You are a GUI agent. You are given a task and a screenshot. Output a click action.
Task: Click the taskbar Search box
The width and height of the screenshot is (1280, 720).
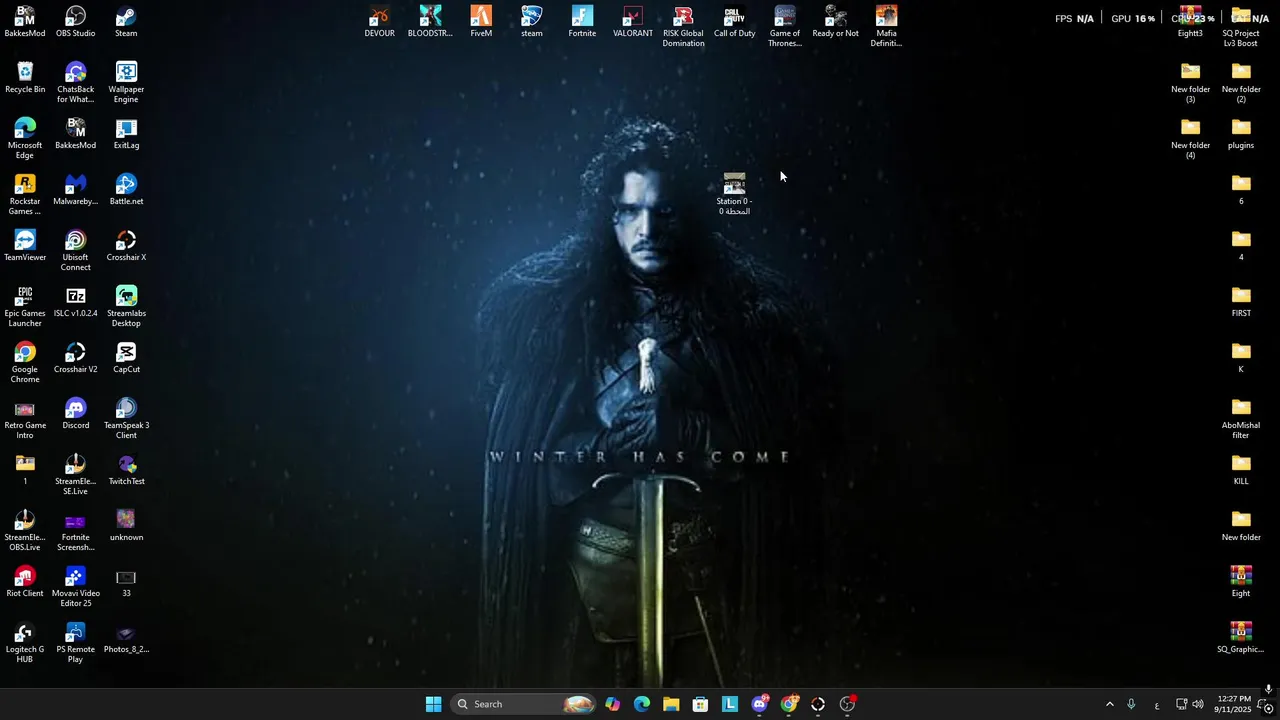[x=524, y=704]
